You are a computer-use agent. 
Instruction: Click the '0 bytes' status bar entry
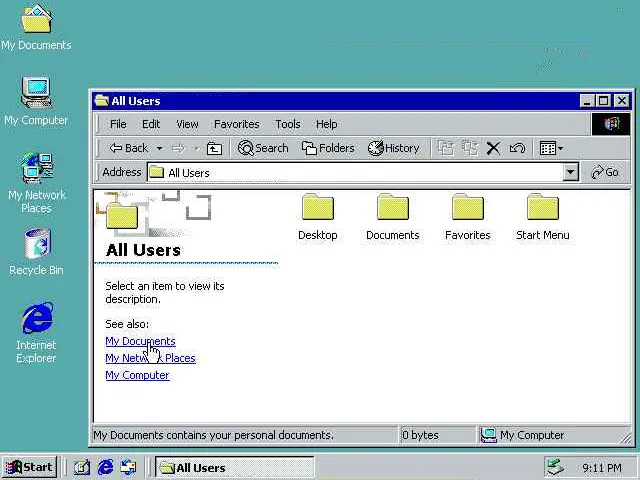click(x=437, y=435)
